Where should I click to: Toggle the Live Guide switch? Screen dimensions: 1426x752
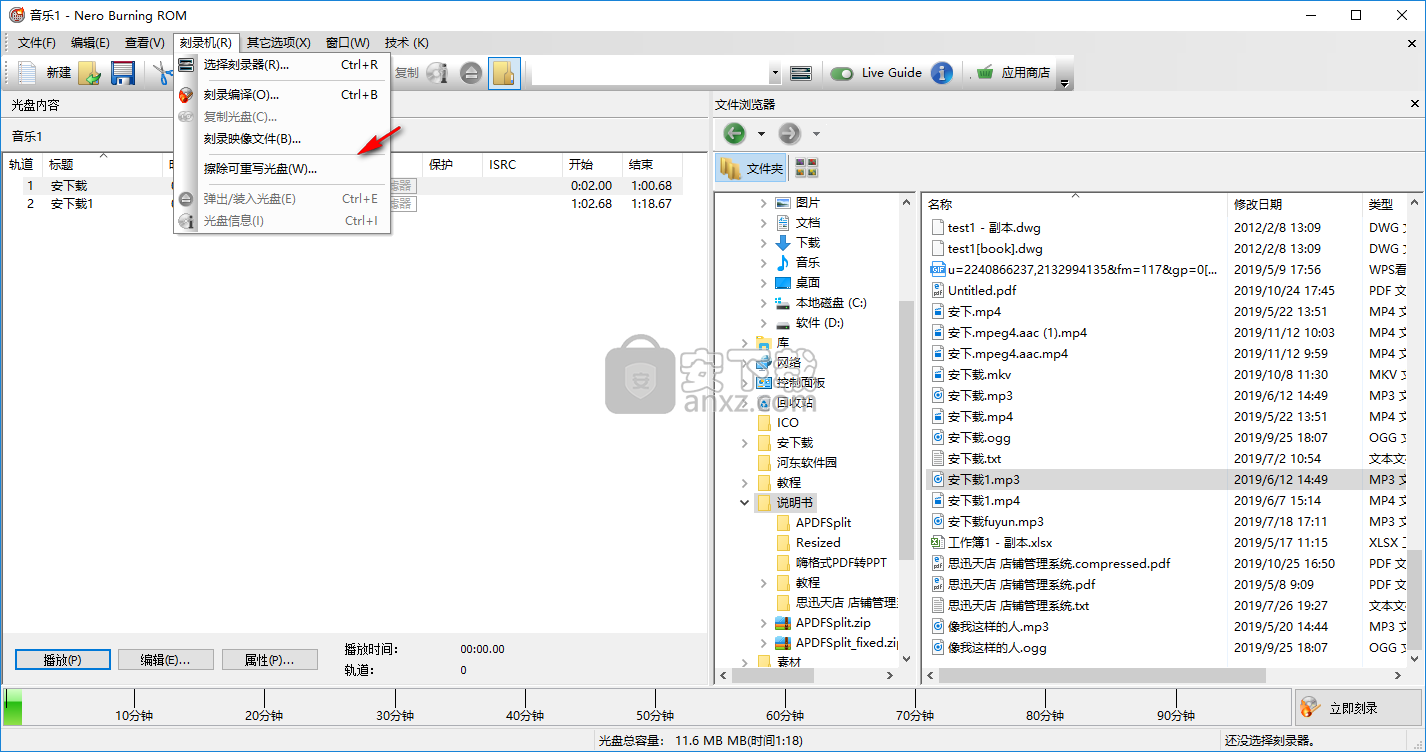[x=842, y=73]
